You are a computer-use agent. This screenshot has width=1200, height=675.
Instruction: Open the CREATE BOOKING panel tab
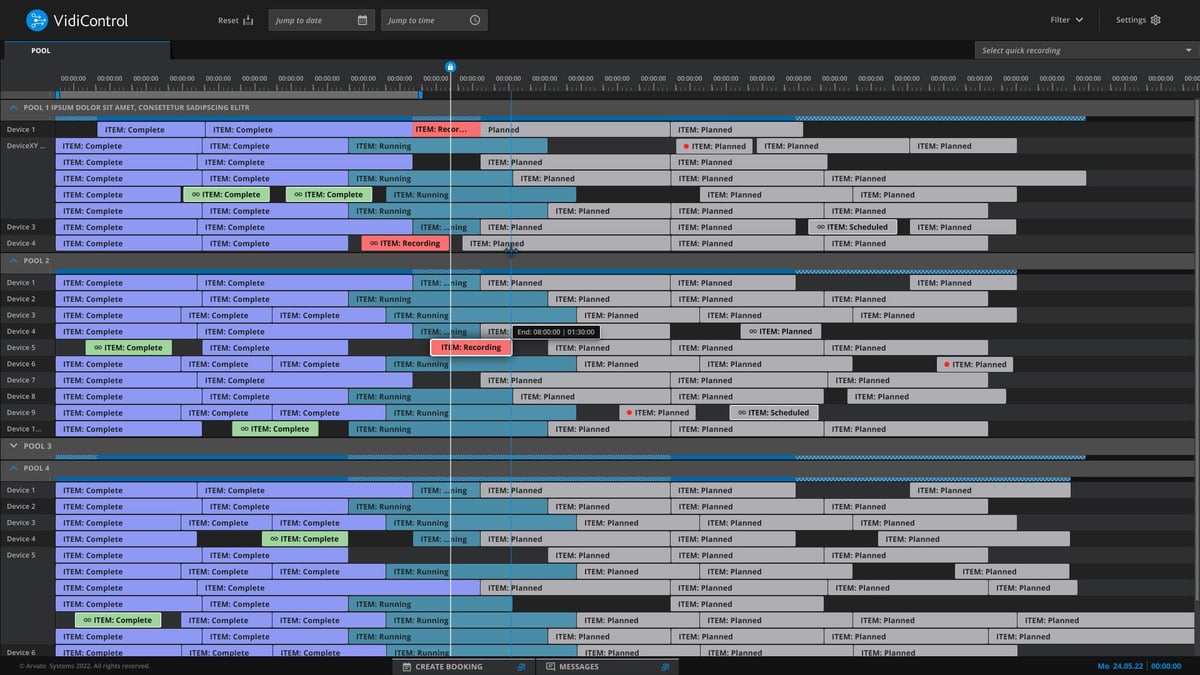pyautogui.click(x=463, y=666)
